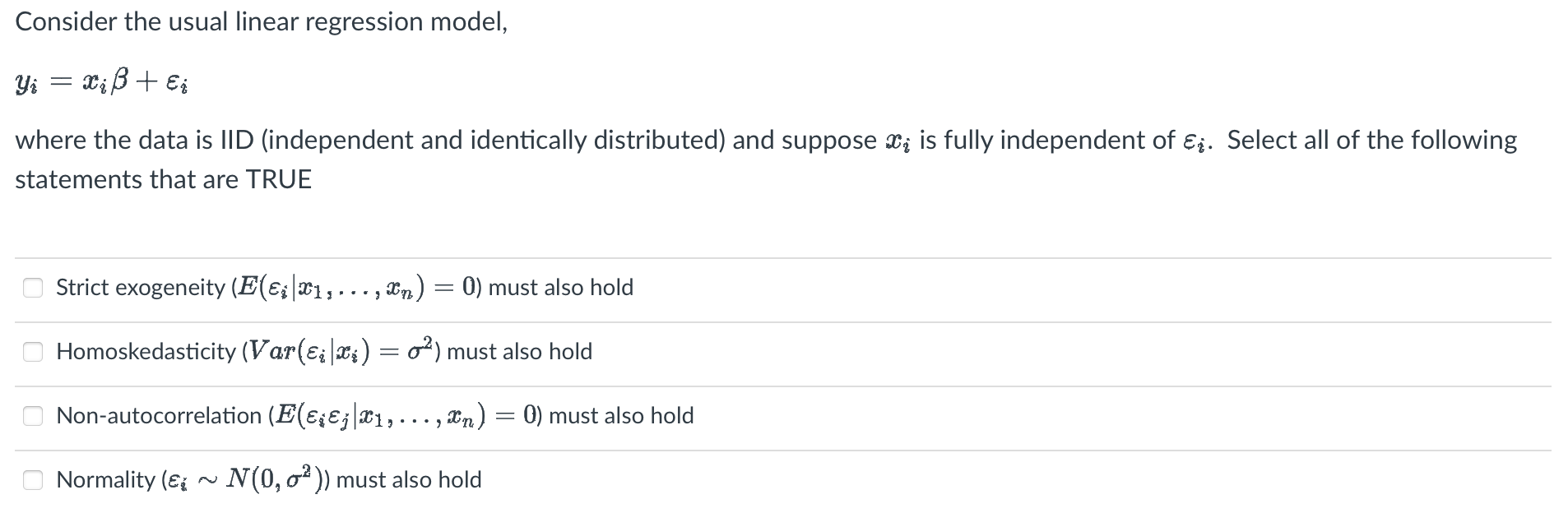Check the Strict exogeneity checkbox

click(33, 288)
